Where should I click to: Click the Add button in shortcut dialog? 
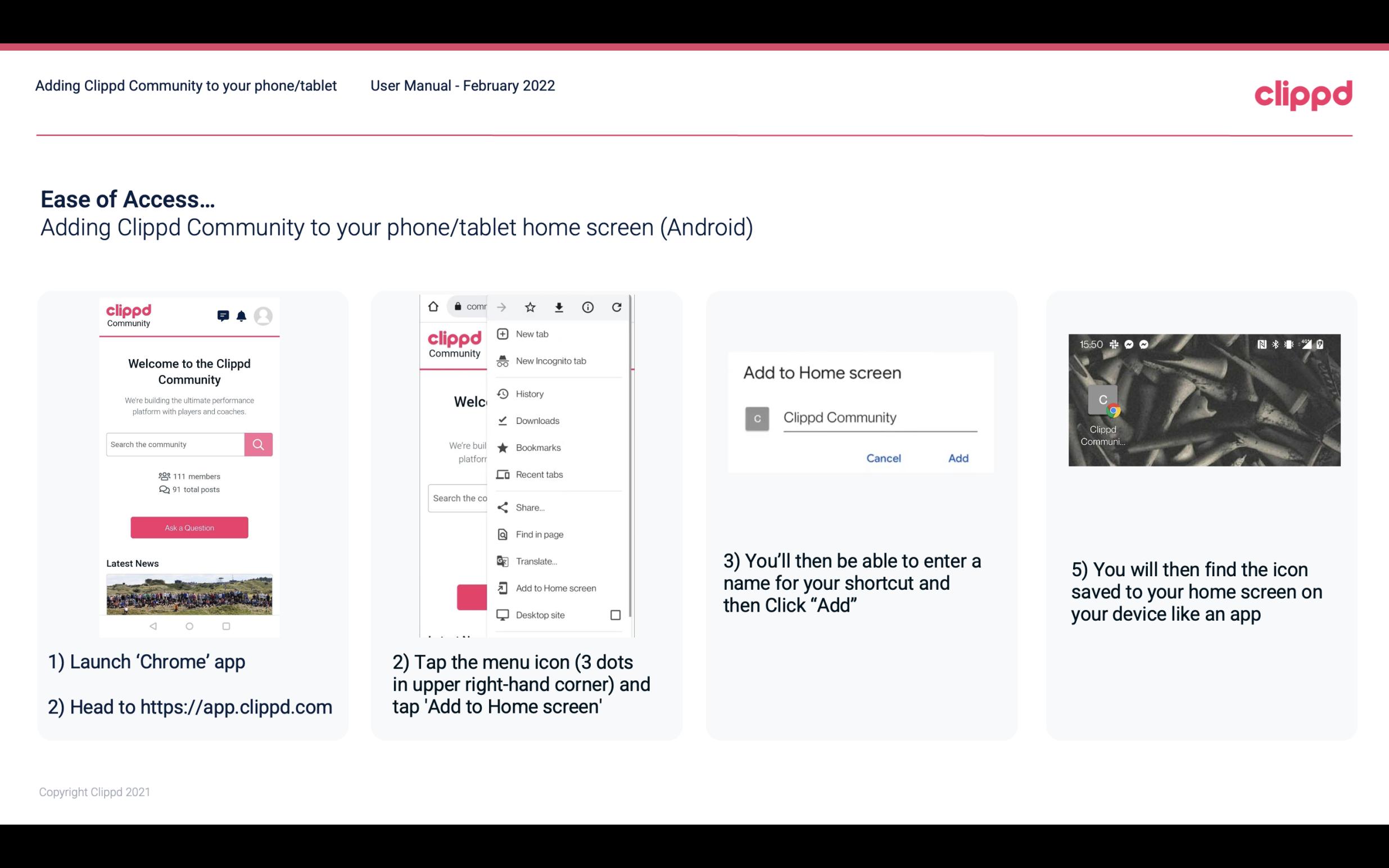tap(957, 458)
